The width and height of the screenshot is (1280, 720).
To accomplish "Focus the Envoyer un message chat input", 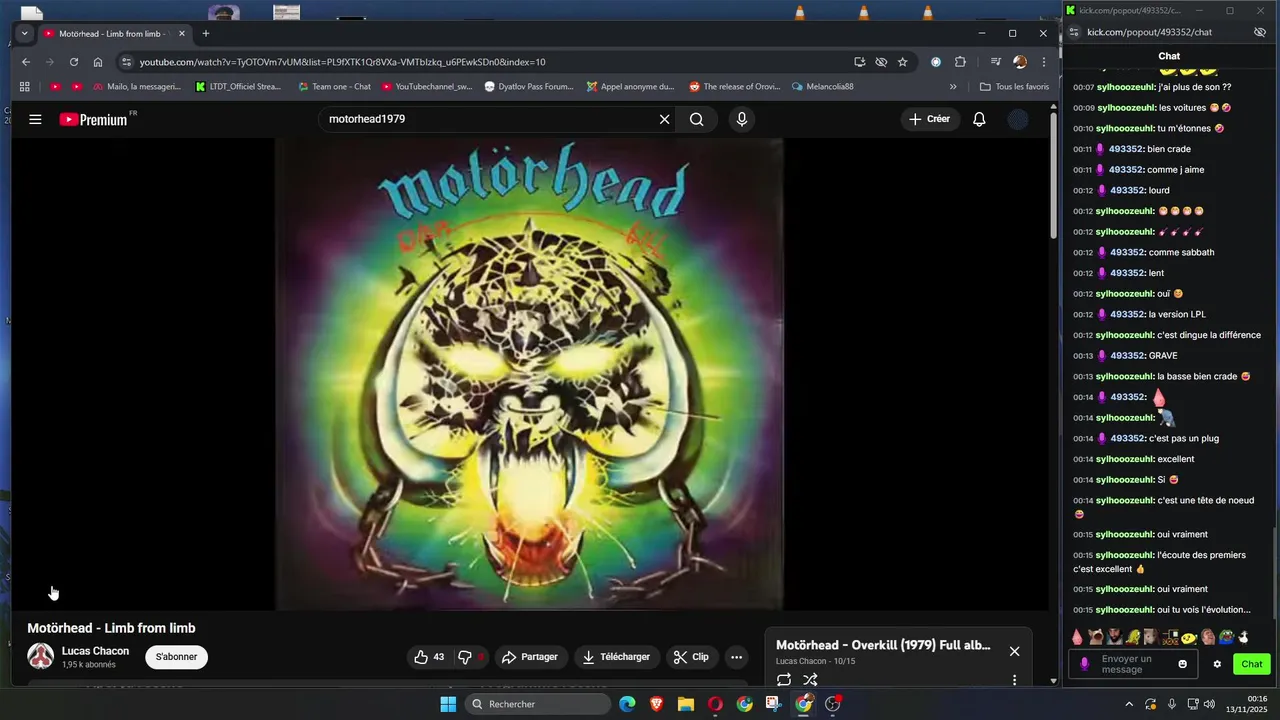I will tap(1130, 664).
